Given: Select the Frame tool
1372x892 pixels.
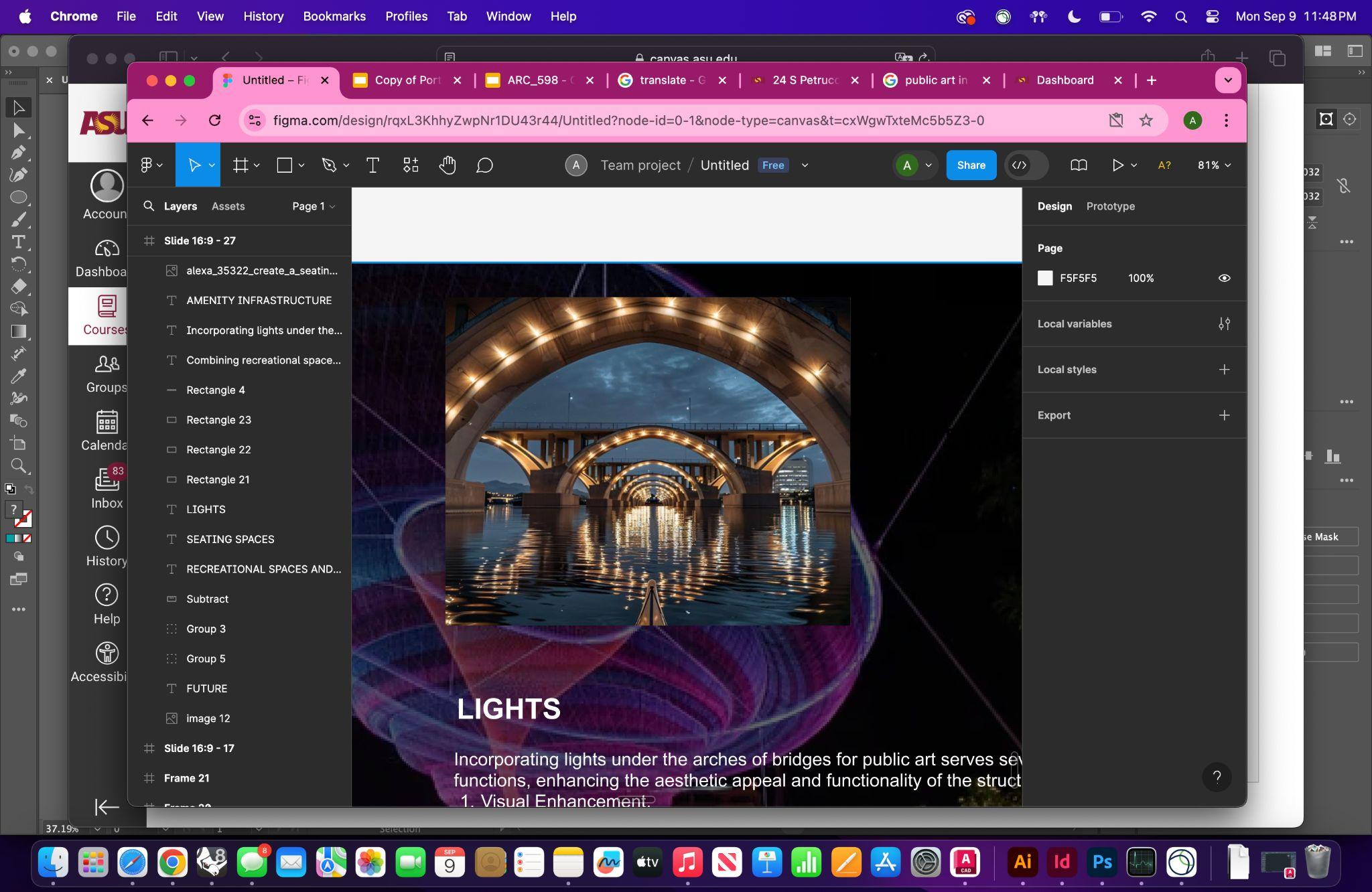Looking at the screenshot, I should (x=240, y=165).
